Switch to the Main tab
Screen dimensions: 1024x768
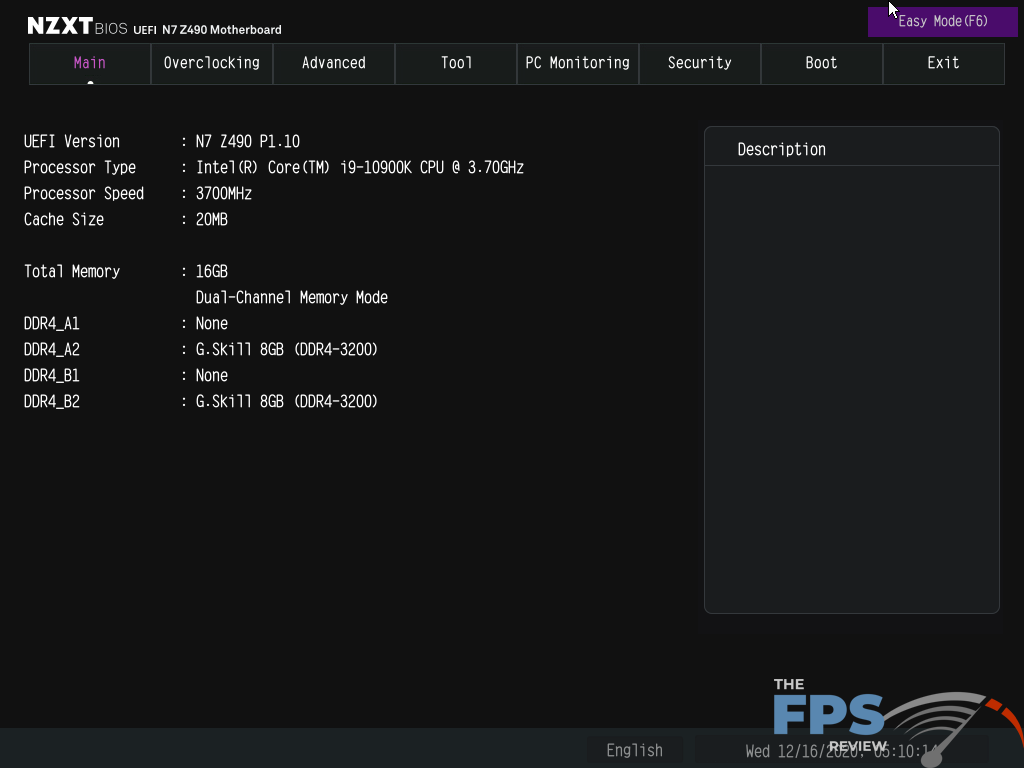(90, 63)
